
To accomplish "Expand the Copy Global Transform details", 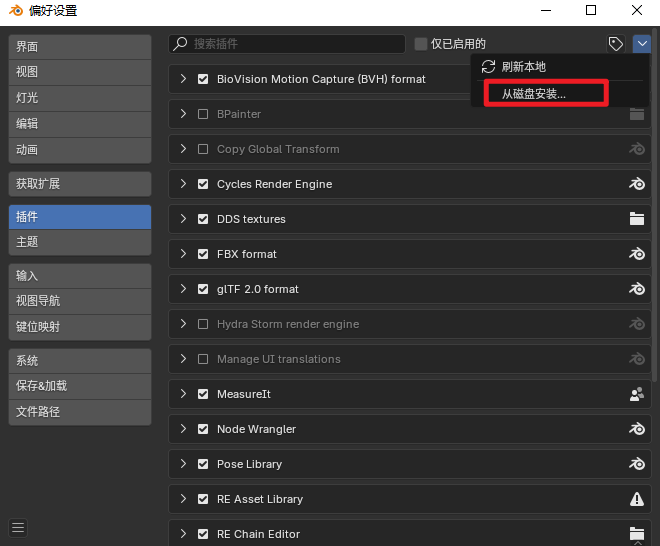I will pyautogui.click(x=183, y=149).
